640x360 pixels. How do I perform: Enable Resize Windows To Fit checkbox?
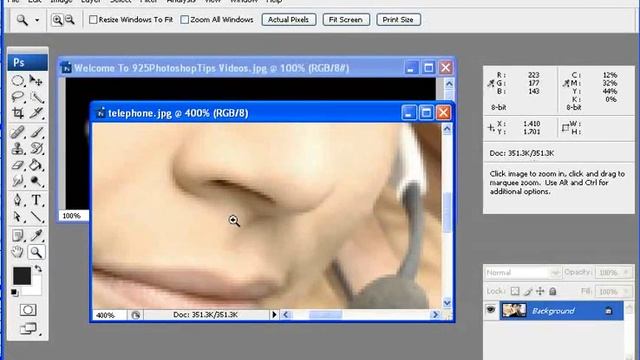coord(93,20)
